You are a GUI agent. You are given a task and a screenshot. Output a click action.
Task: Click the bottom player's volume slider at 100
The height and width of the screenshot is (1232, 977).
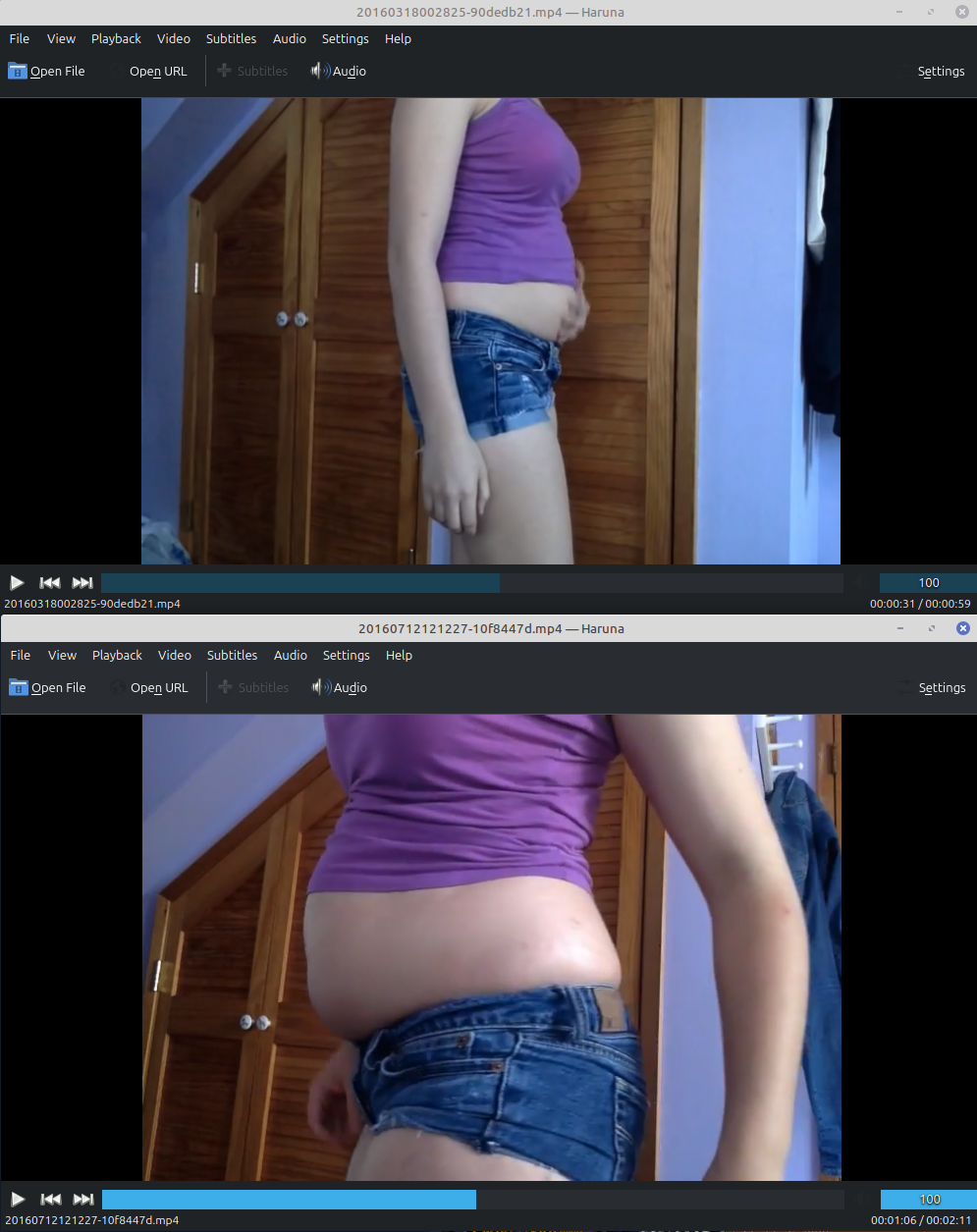pos(928,1199)
